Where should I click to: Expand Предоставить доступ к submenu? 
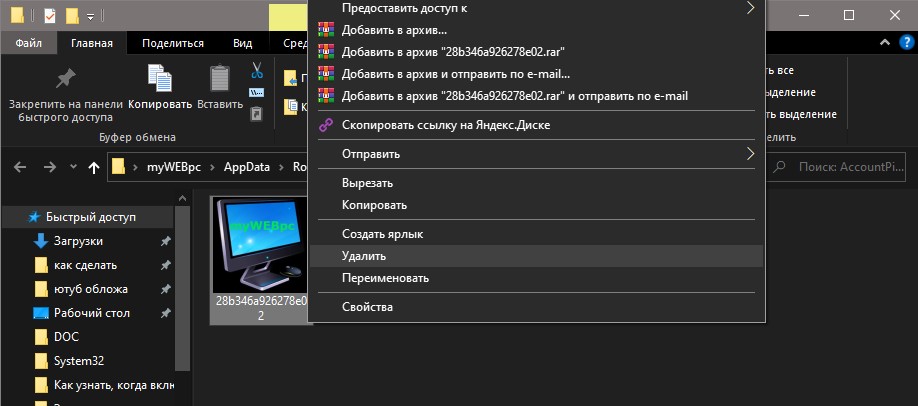[536, 8]
